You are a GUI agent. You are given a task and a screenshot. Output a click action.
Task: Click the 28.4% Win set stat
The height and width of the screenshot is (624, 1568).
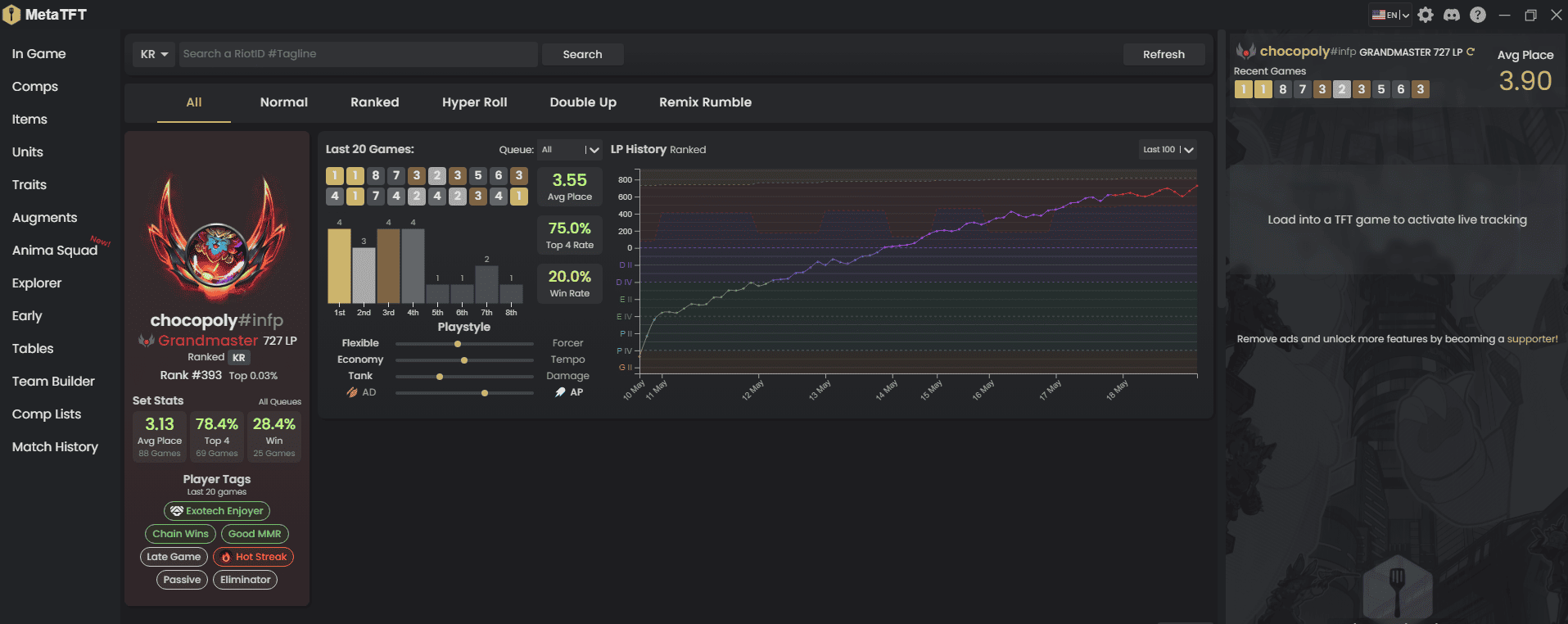click(x=274, y=436)
